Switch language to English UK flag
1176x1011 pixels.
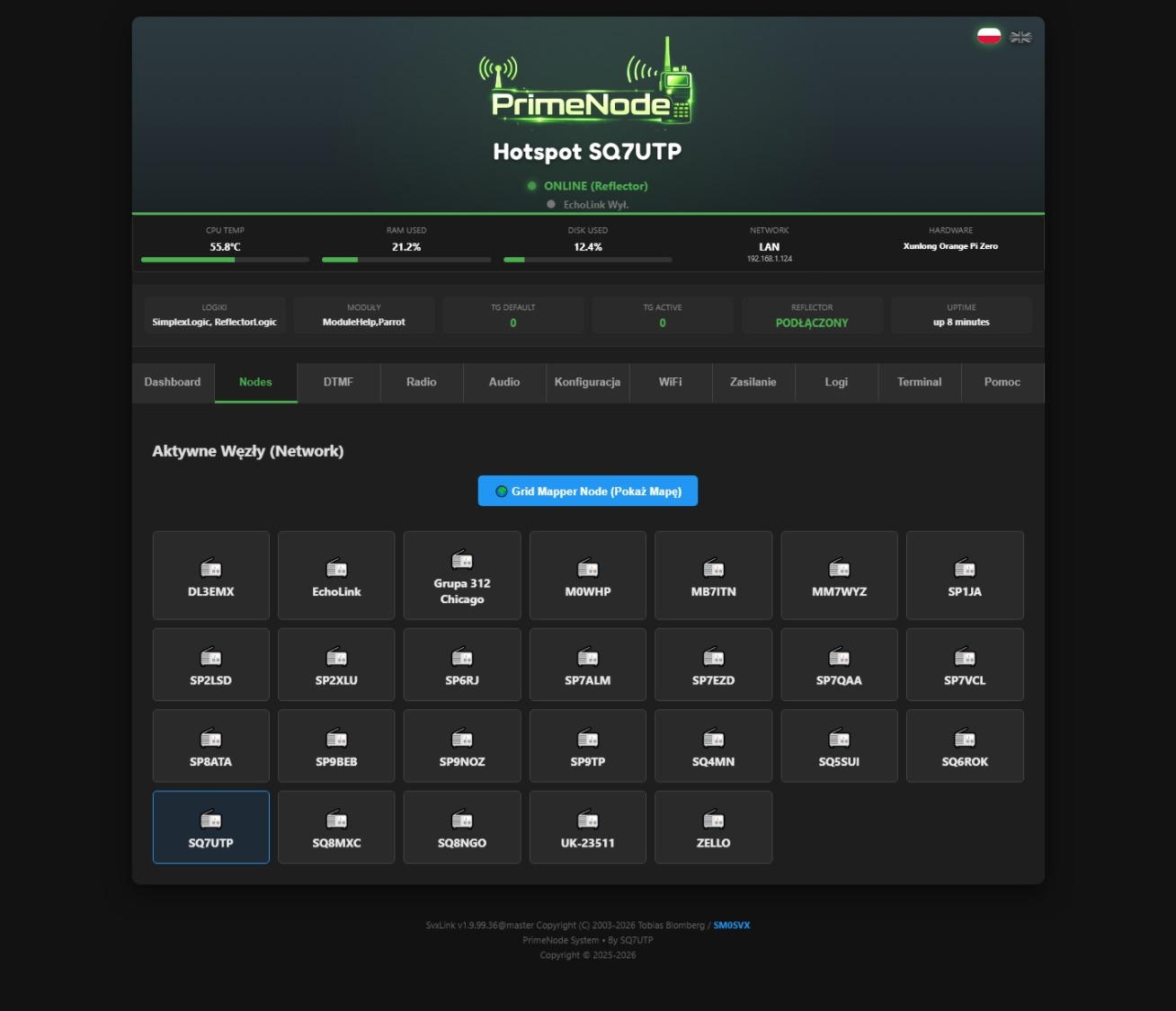point(1020,37)
